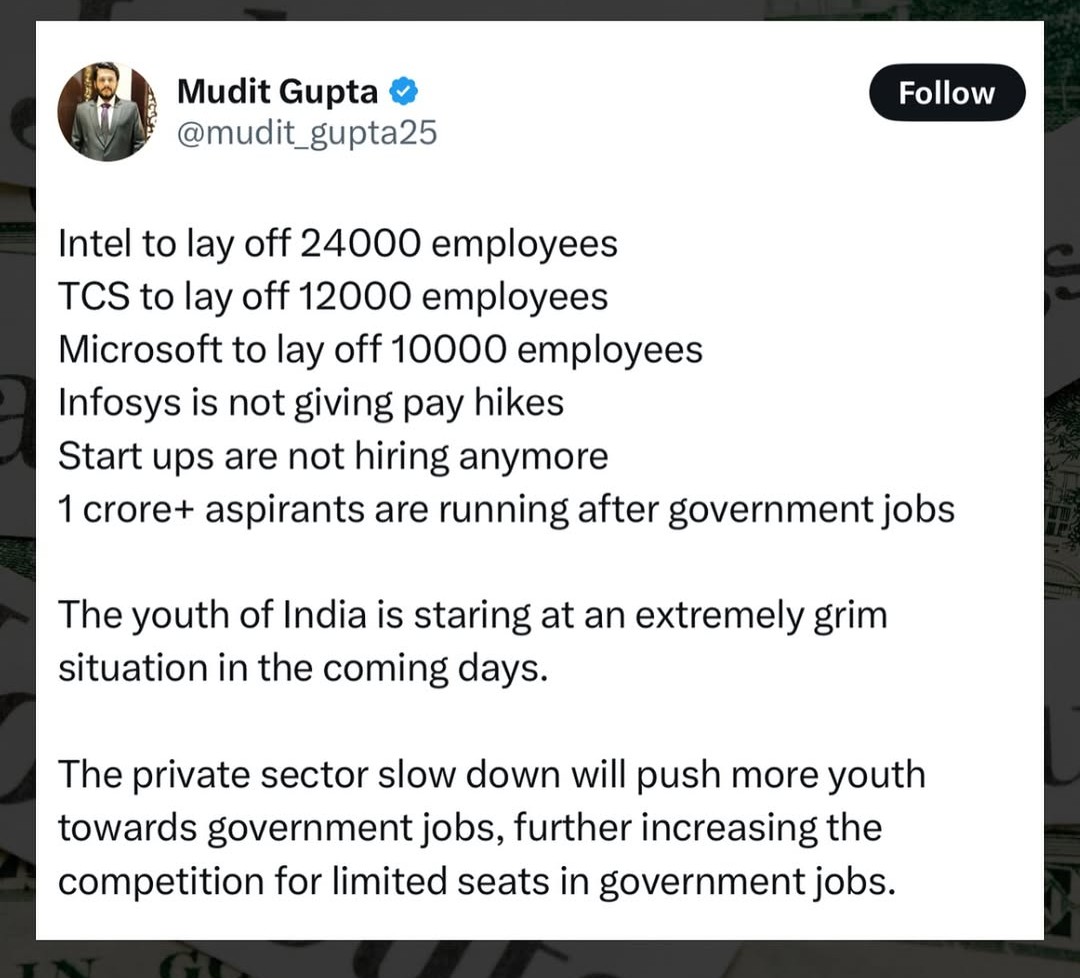Click the Mudit Gupta display name
The image size is (1080, 978).
(277, 92)
